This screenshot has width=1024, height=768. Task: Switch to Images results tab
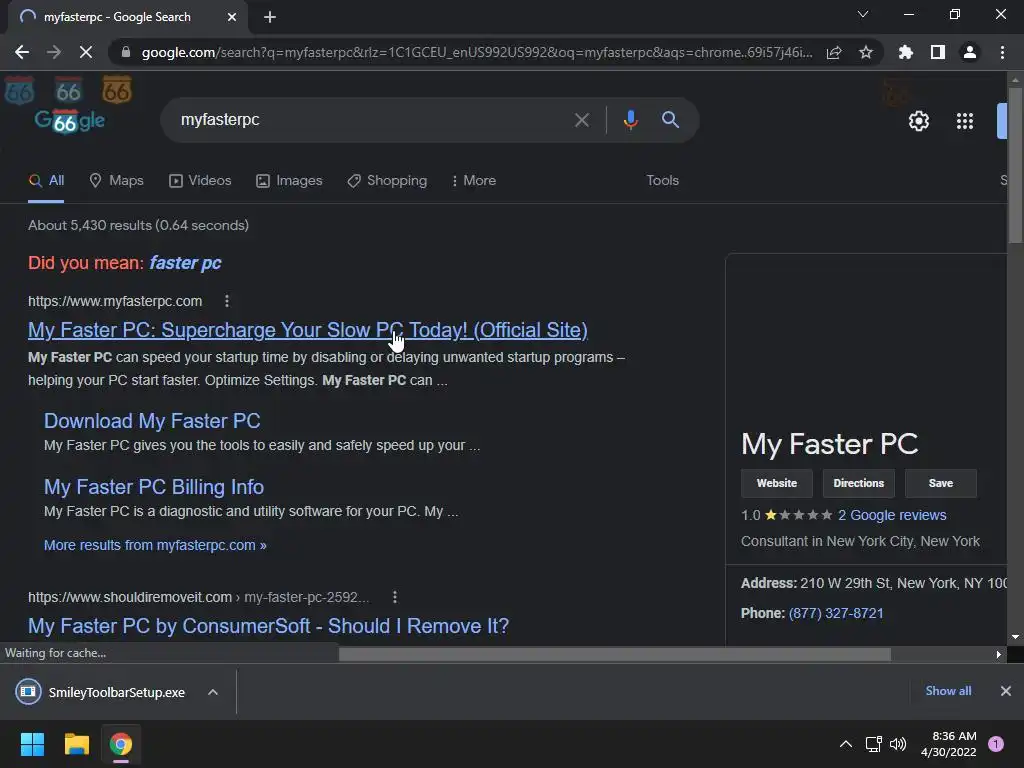pos(289,181)
